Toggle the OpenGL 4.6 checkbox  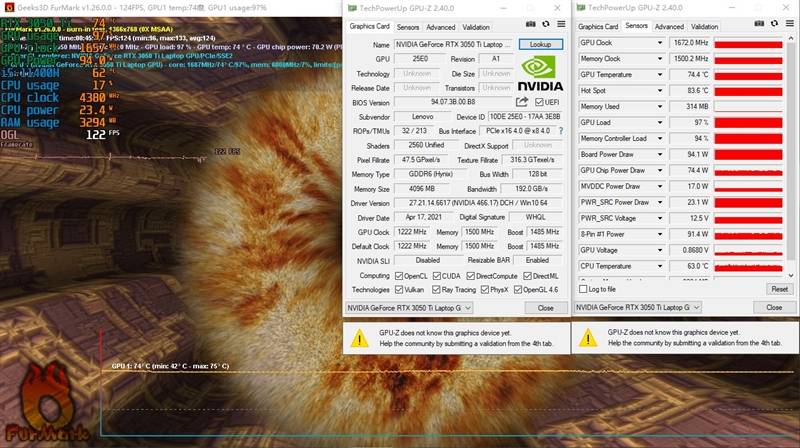pyautogui.click(x=518, y=289)
